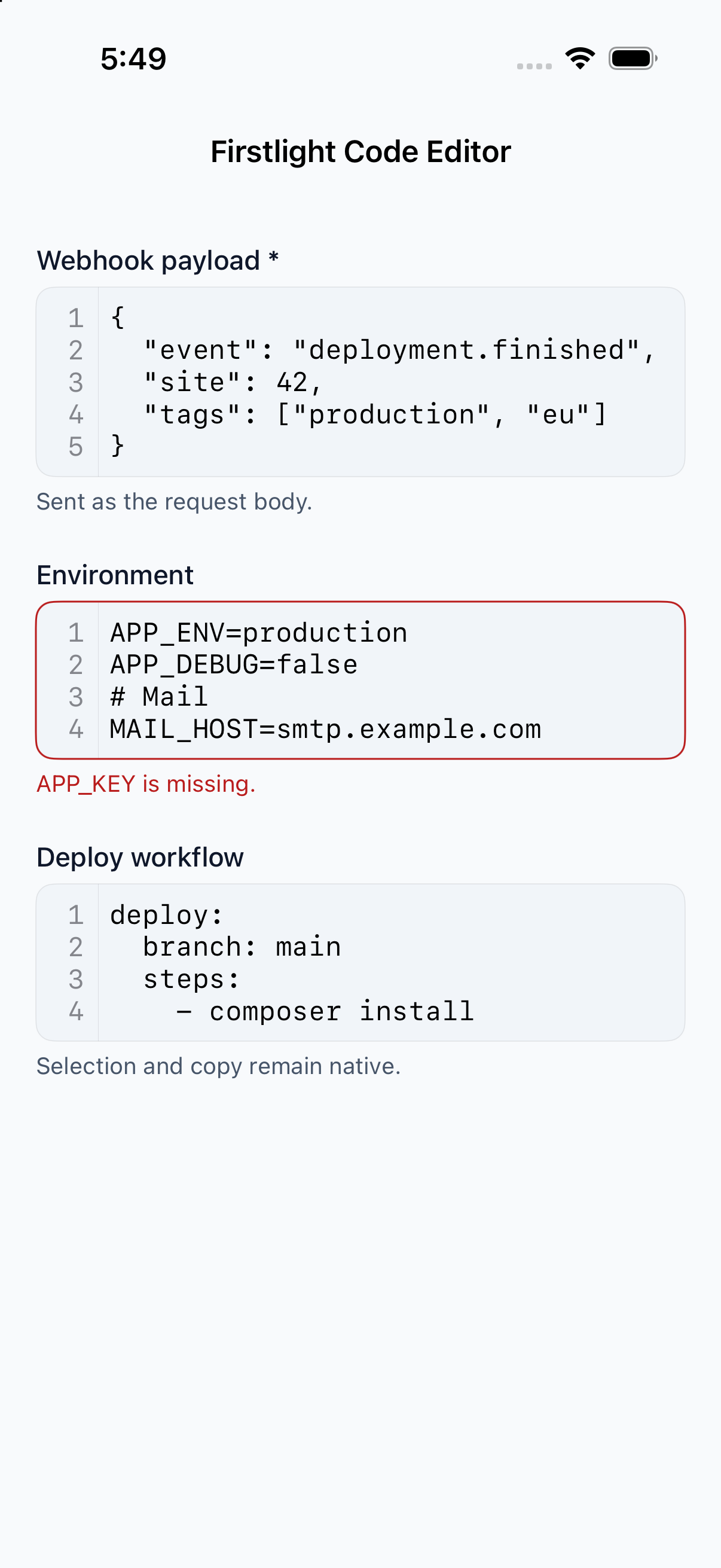
Task: Click the MAIL_HOST=smtp.example.com line
Action: pos(325,729)
